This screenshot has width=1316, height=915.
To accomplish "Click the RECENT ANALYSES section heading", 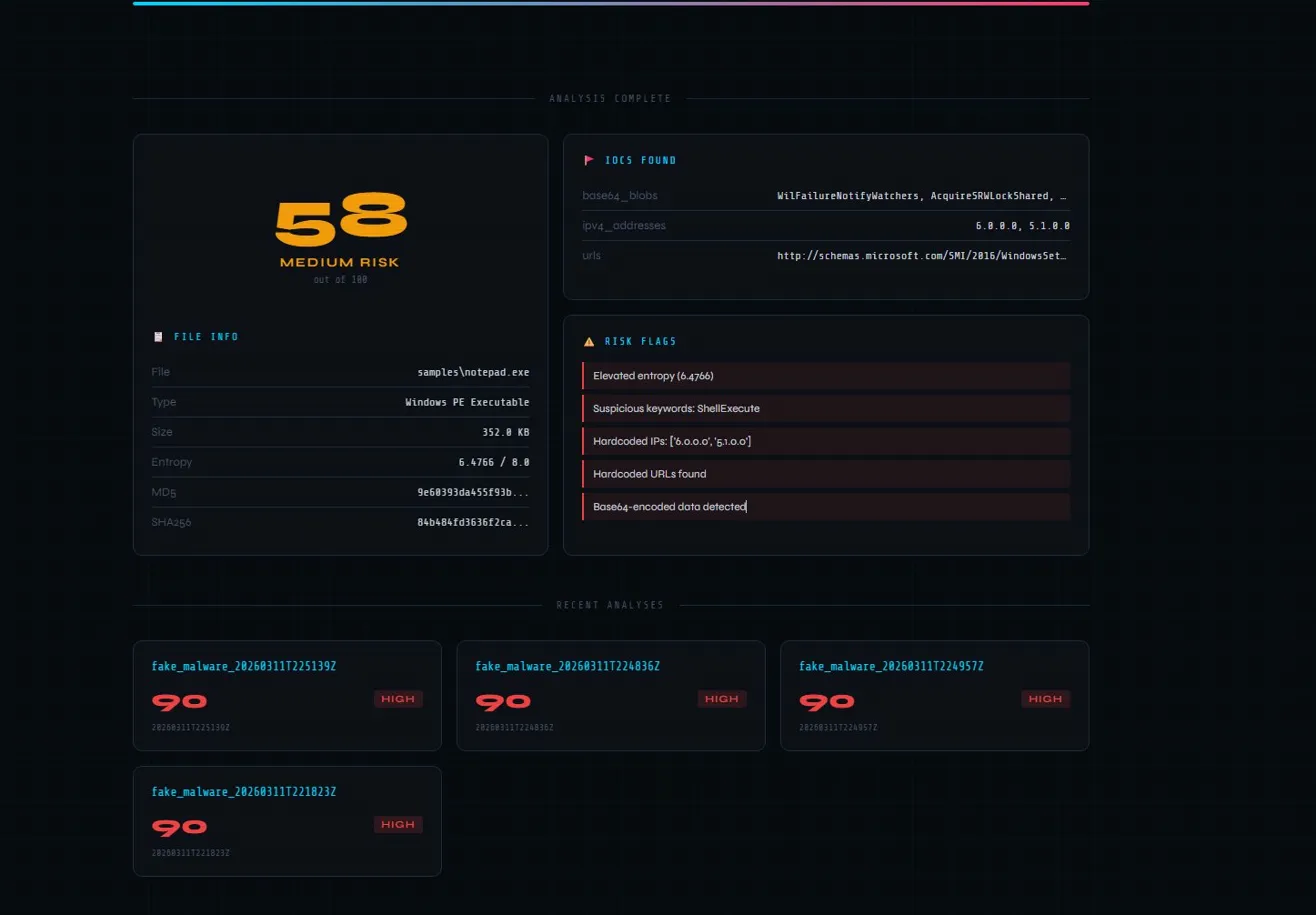I will 610,606.
